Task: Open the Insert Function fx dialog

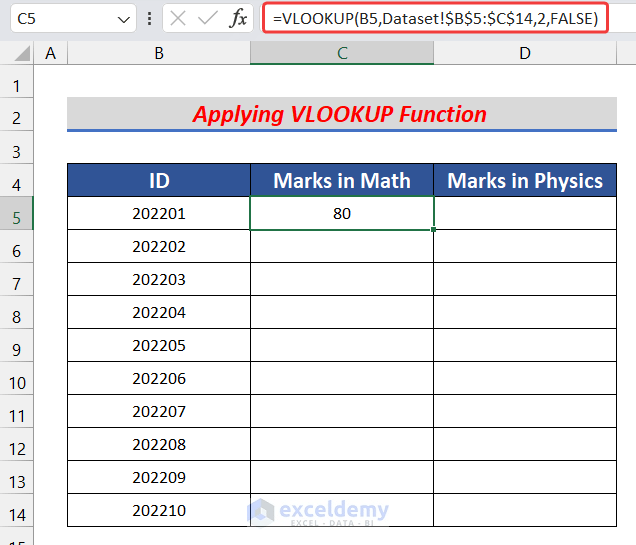Action: coord(238,18)
